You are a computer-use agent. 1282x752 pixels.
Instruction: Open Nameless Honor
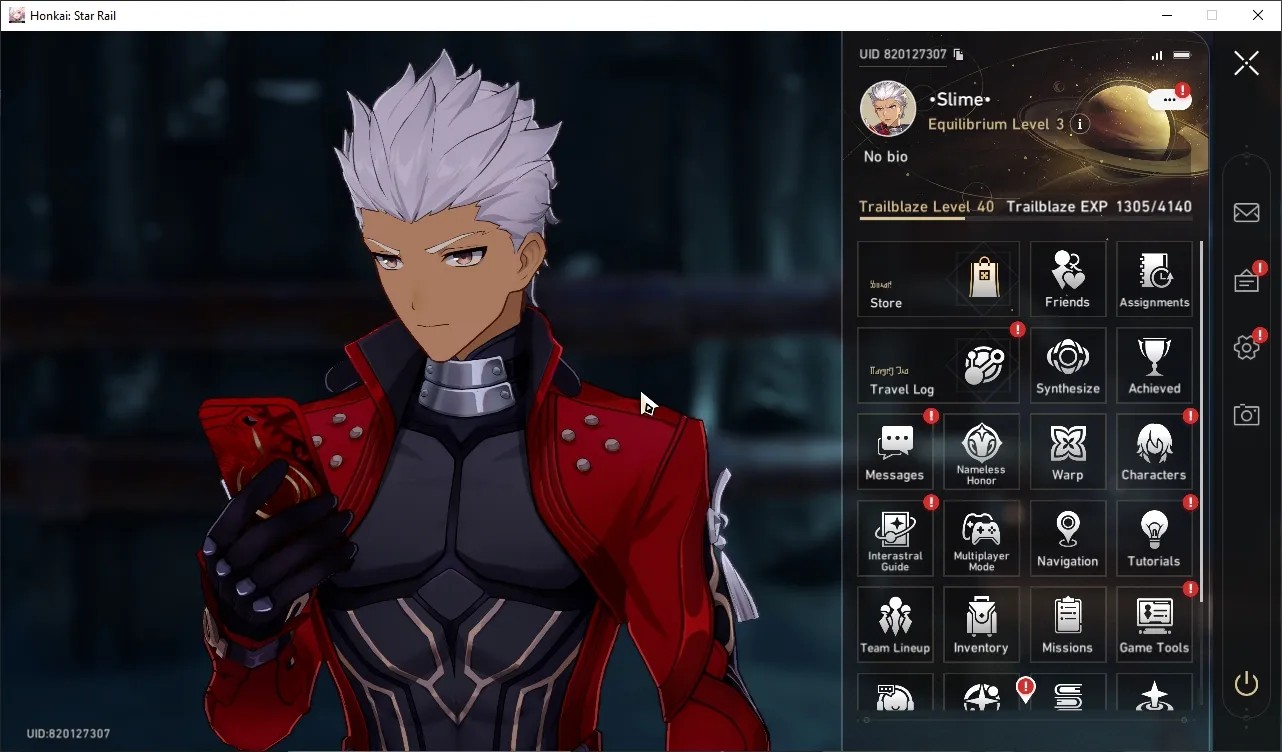pyautogui.click(x=981, y=452)
